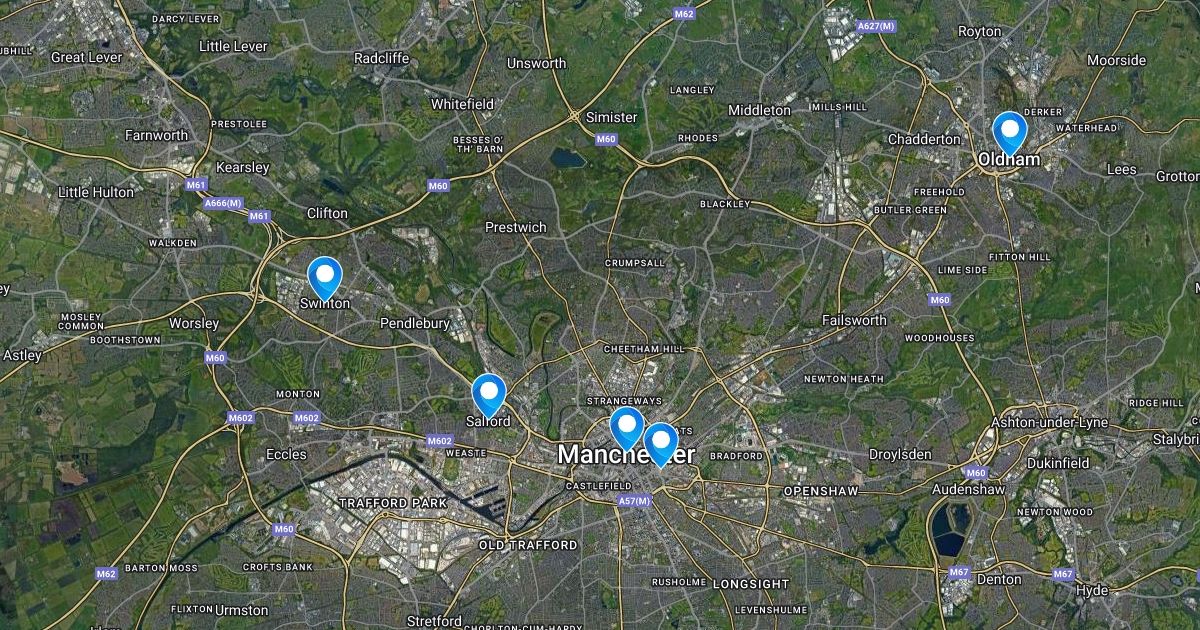Image resolution: width=1200 pixels, height=630 pixels.
Task: Select the Eccles town label
Action: tap(286, 454)
